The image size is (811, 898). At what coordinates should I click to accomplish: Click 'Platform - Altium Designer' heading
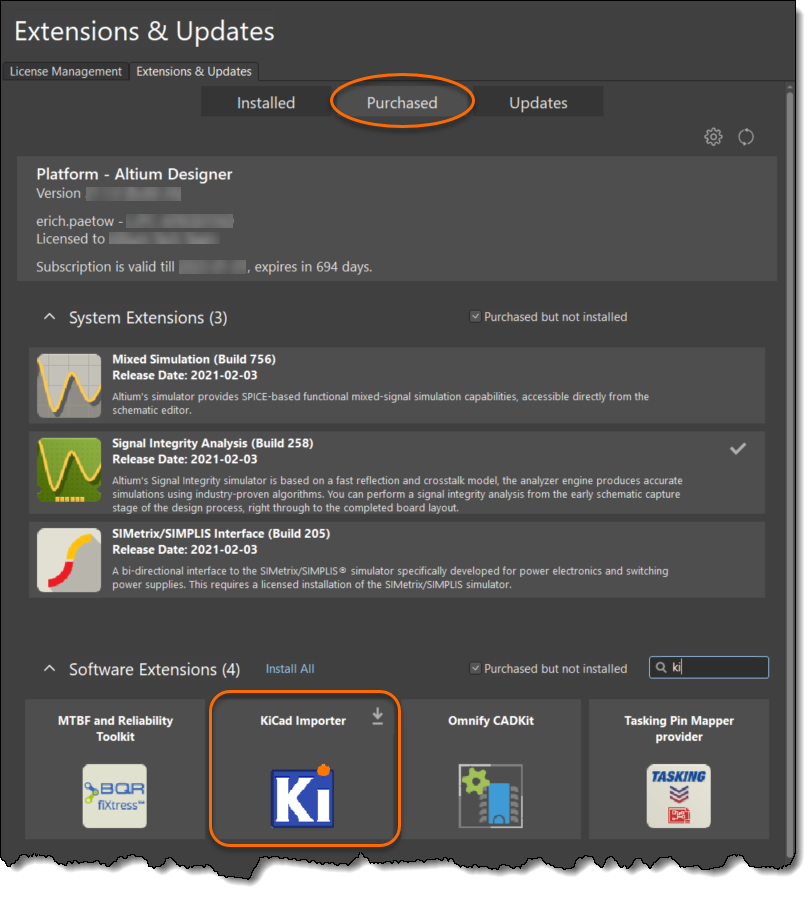[x=134, y=174]
